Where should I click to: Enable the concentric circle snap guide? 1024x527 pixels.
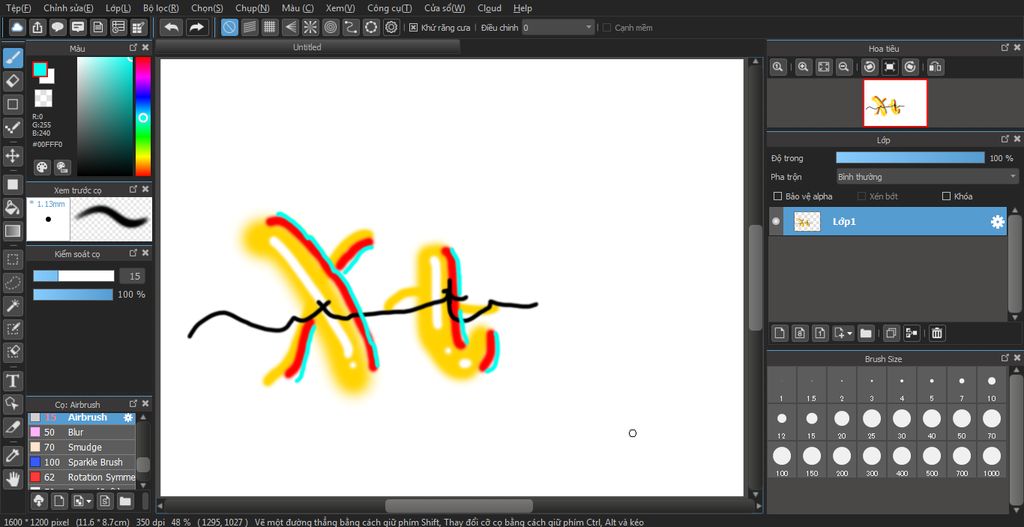[330, 27]
